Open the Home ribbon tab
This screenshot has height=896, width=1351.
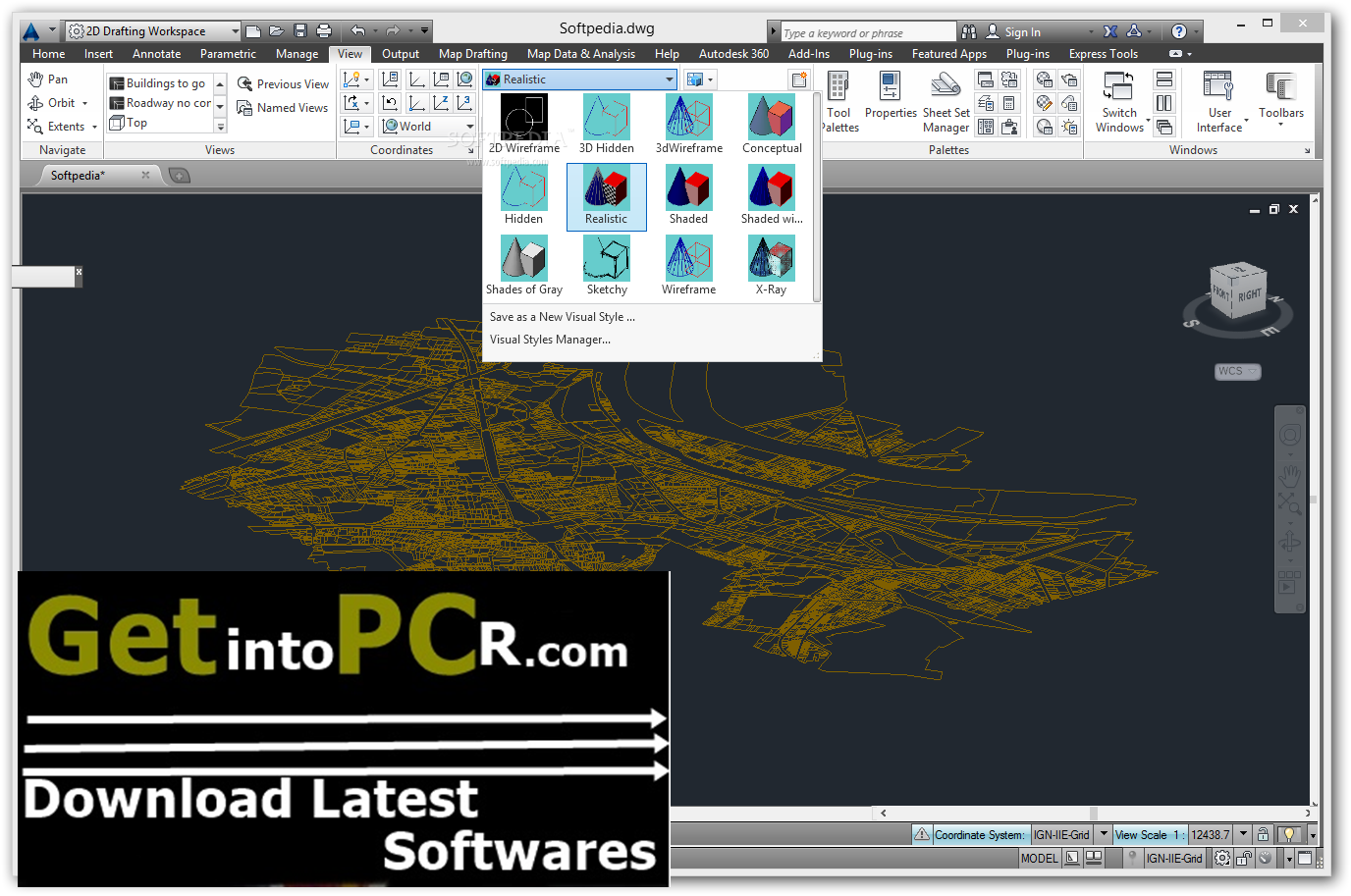click(x=48, y=54)
